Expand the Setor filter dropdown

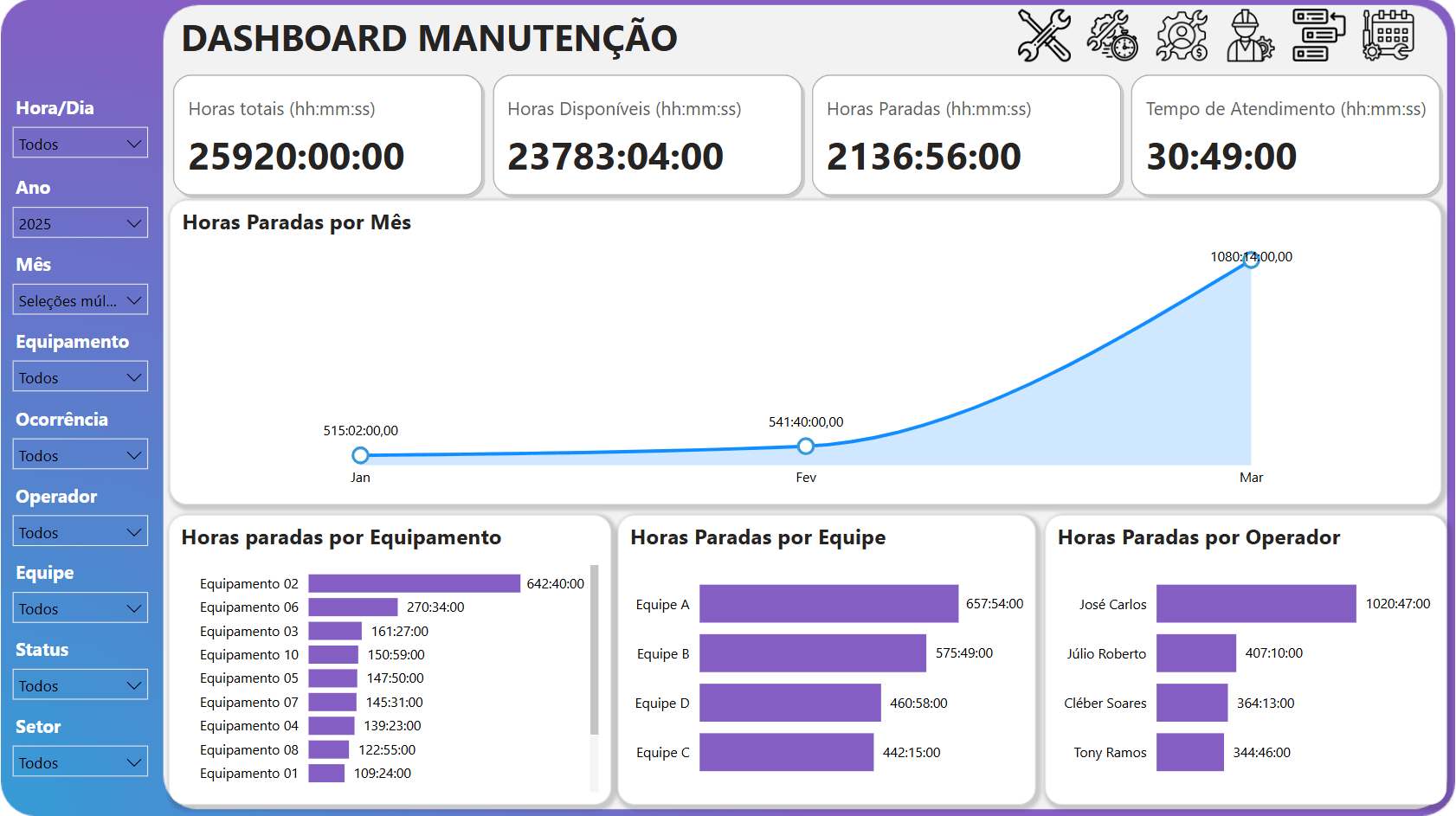coord(81,762)
